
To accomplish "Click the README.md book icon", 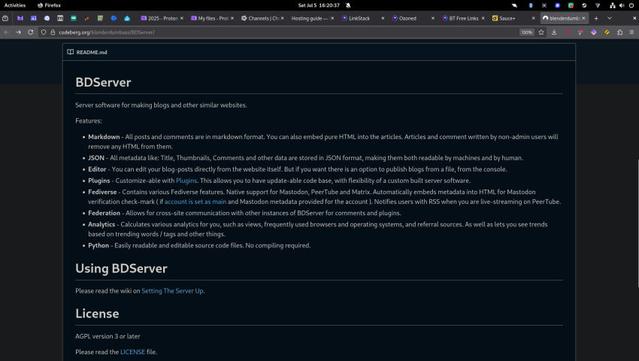I will pos(71,52).
